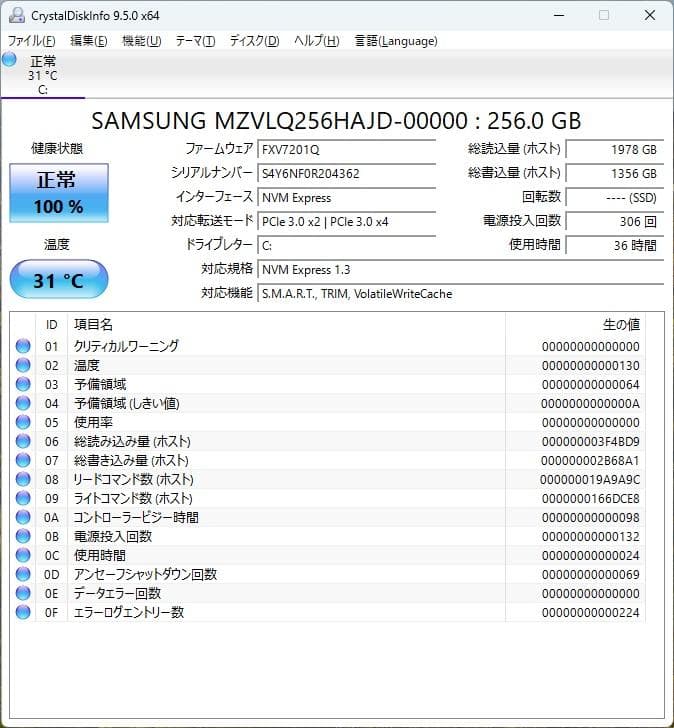
Task: Click the 健康状態 label
Action: click(57, 149)
